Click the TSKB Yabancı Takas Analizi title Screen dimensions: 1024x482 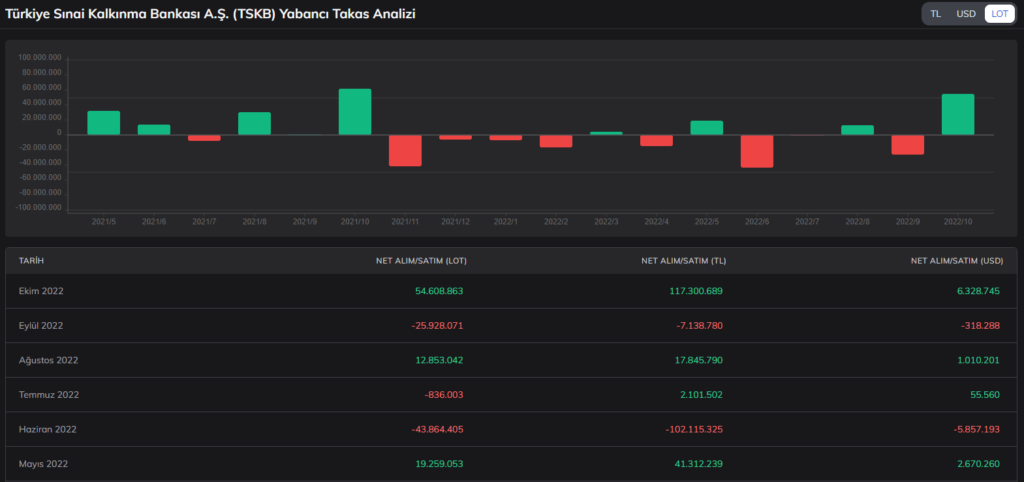coord(210,14)
